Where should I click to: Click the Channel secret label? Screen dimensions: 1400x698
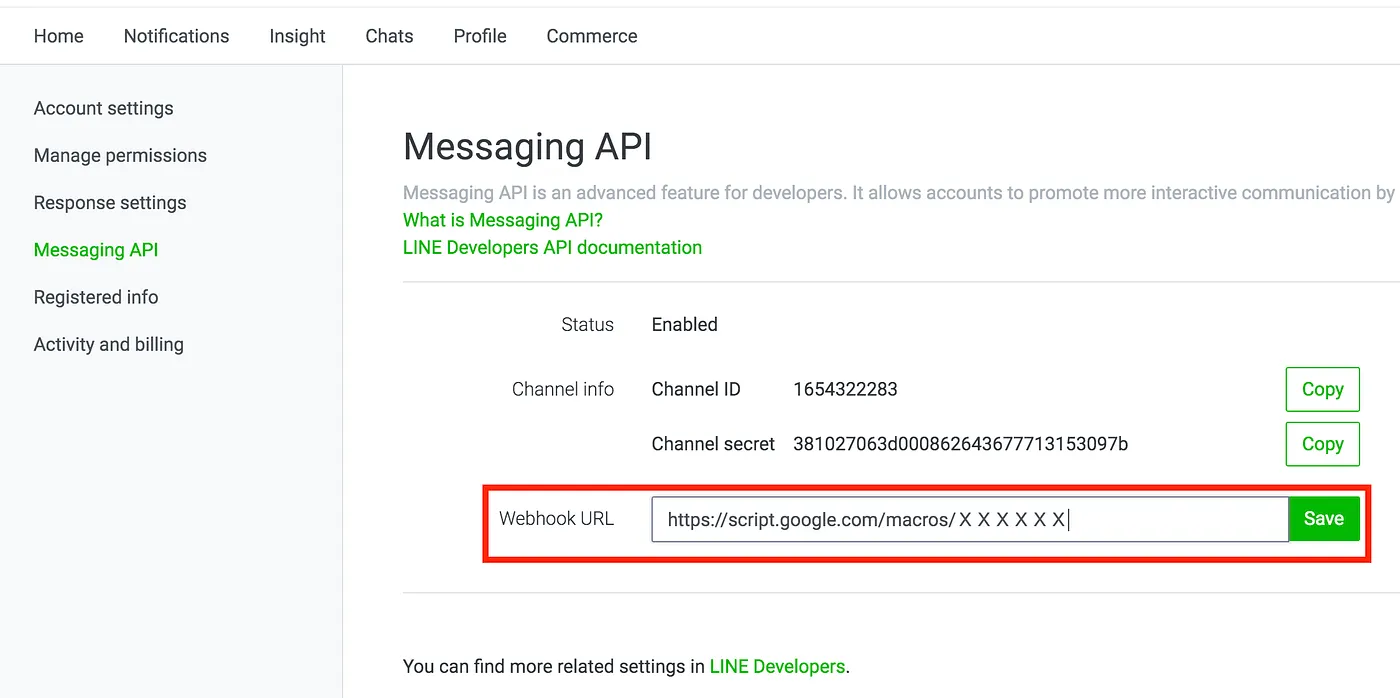[713, 444]
